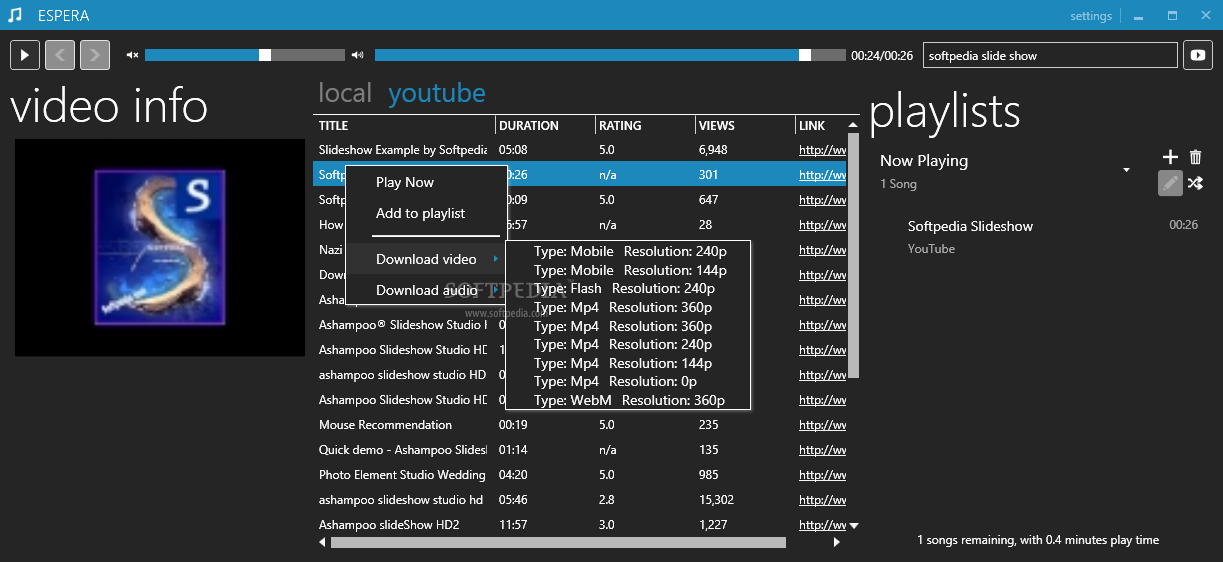Click the 11:57 duration cell

pyautogui.click(x=513, y=525)
